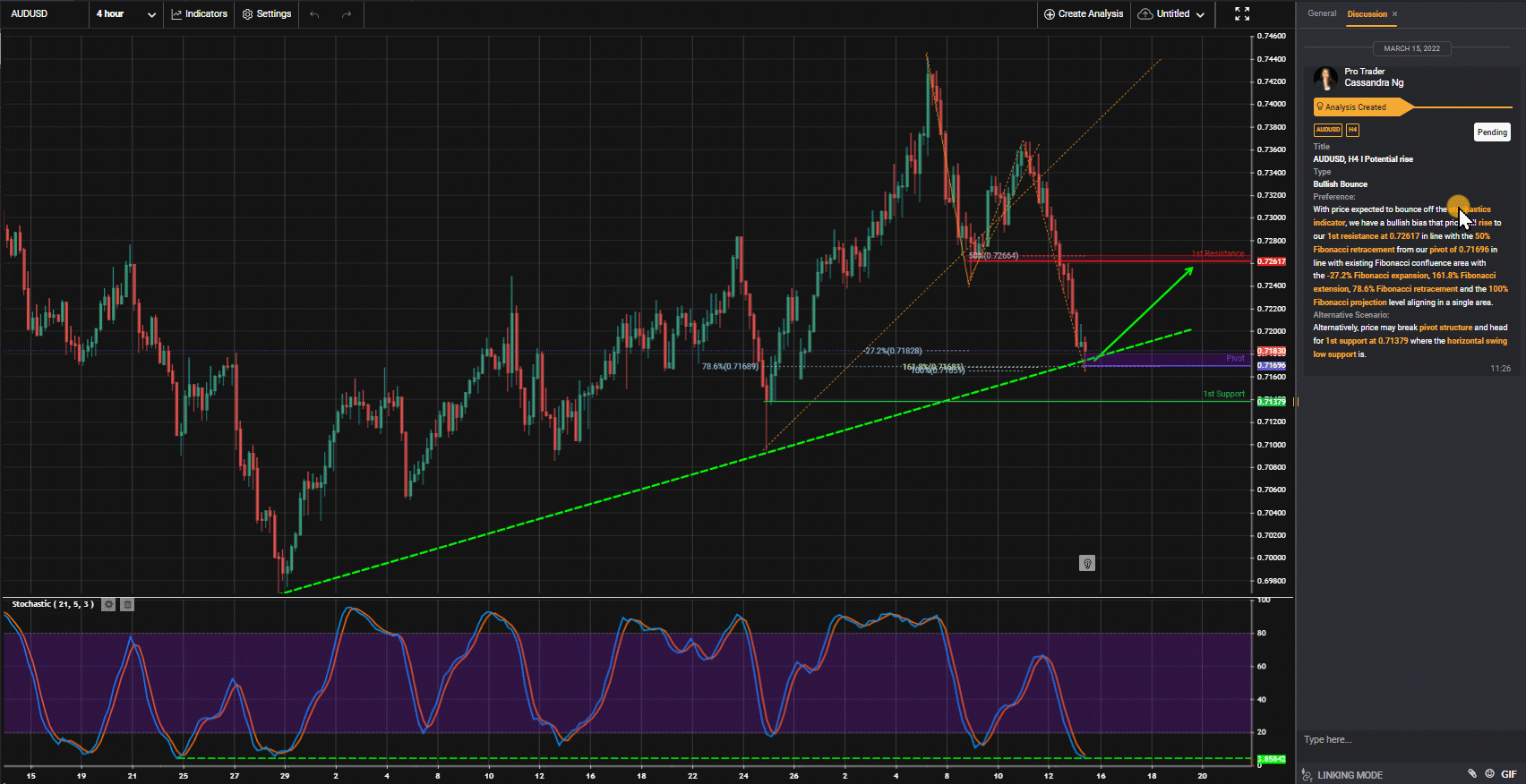Click the Pending status badge
The height and width of the screenshot is (784, 1526).
point(1492,132)
